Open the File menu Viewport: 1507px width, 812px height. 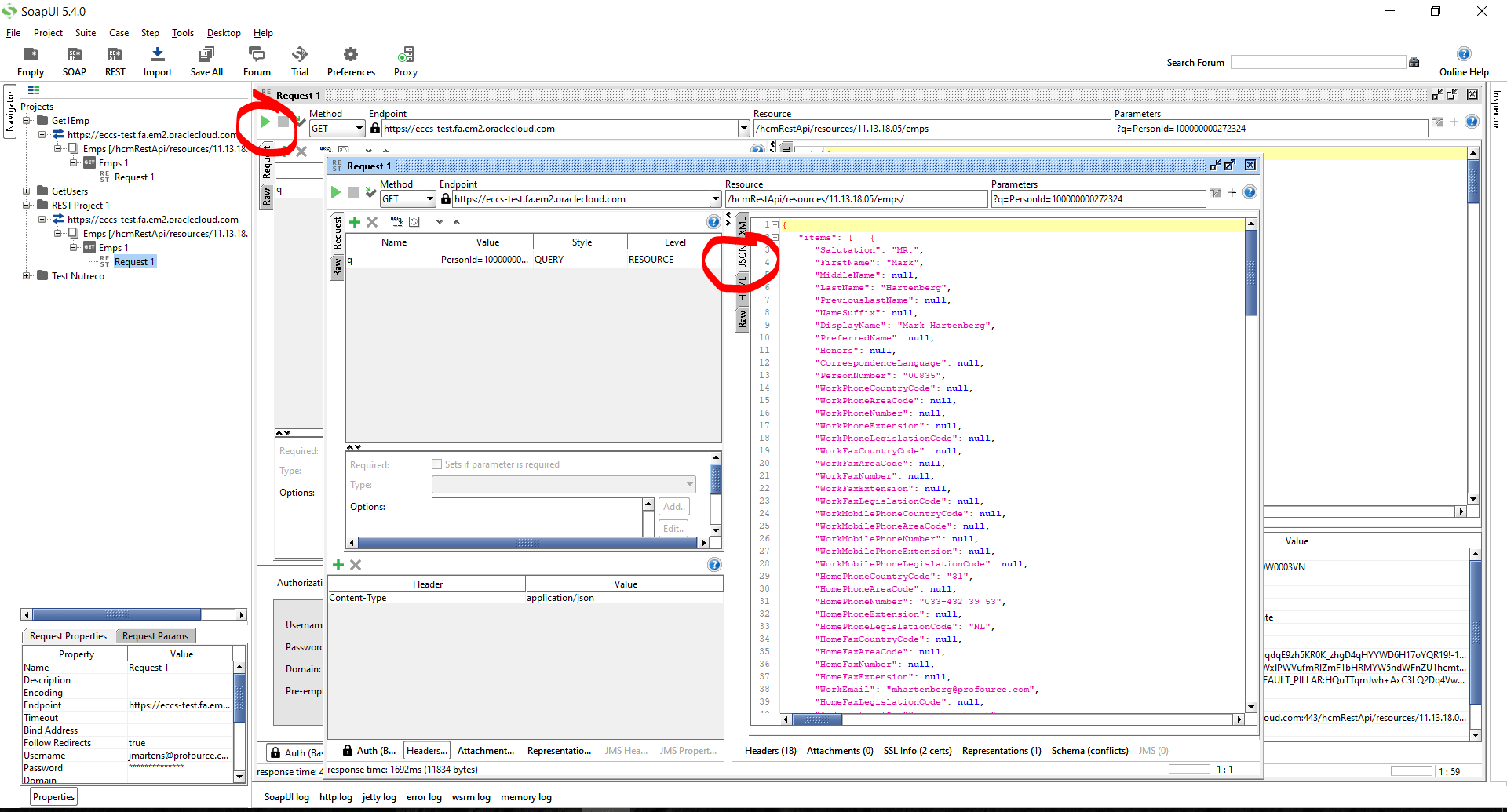[x=13, y=33]
